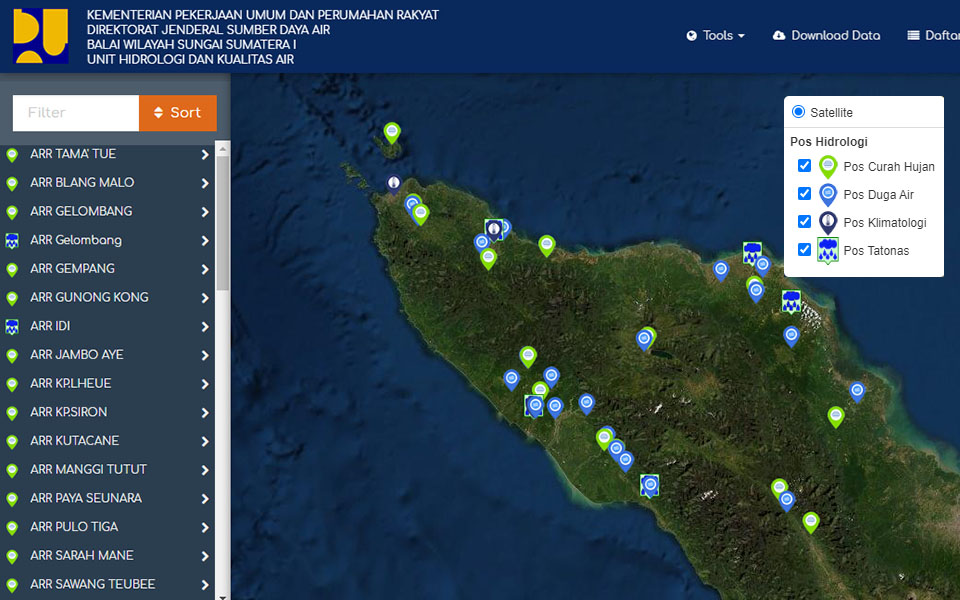Toggle the Pos Duga Air layer checkbox
960x600 pixels.
(804, 194)
